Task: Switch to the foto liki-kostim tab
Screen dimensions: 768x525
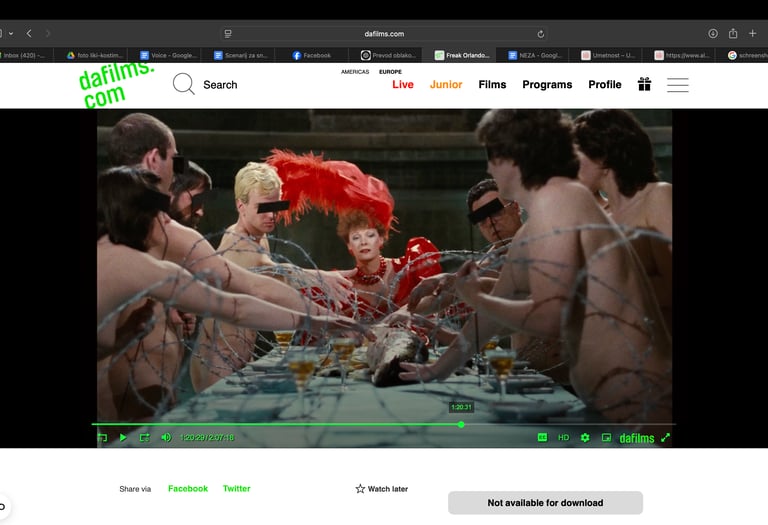Action: pyautogui.click(x=94, y=55)
